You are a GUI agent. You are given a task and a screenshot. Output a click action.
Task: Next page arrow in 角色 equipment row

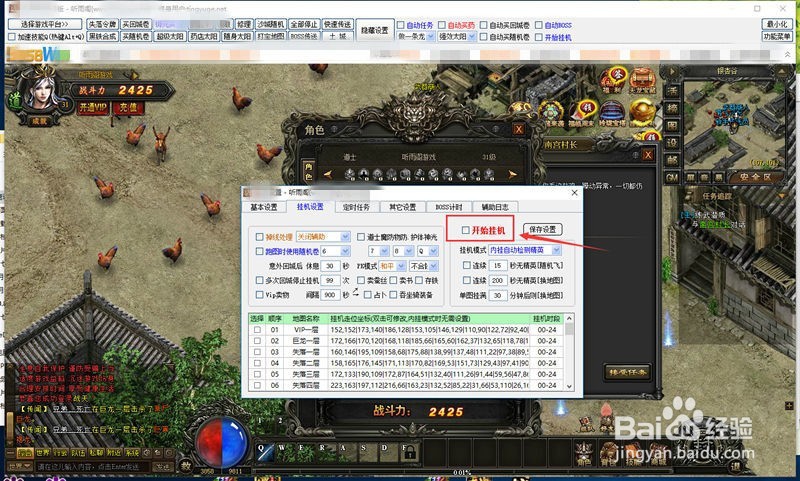(x=512, y=174)
